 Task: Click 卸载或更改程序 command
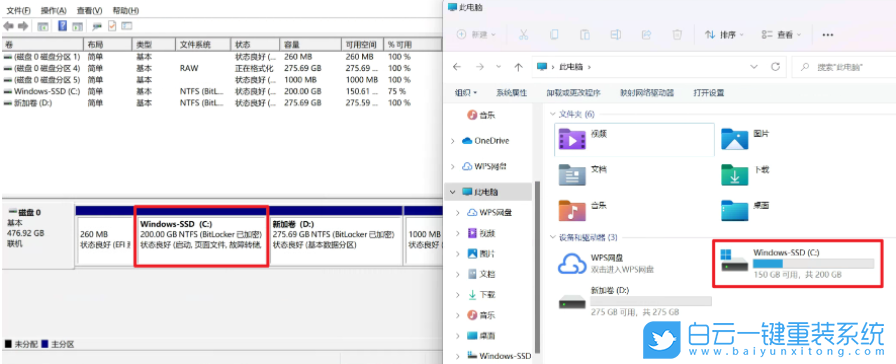[x=573, y=93]
